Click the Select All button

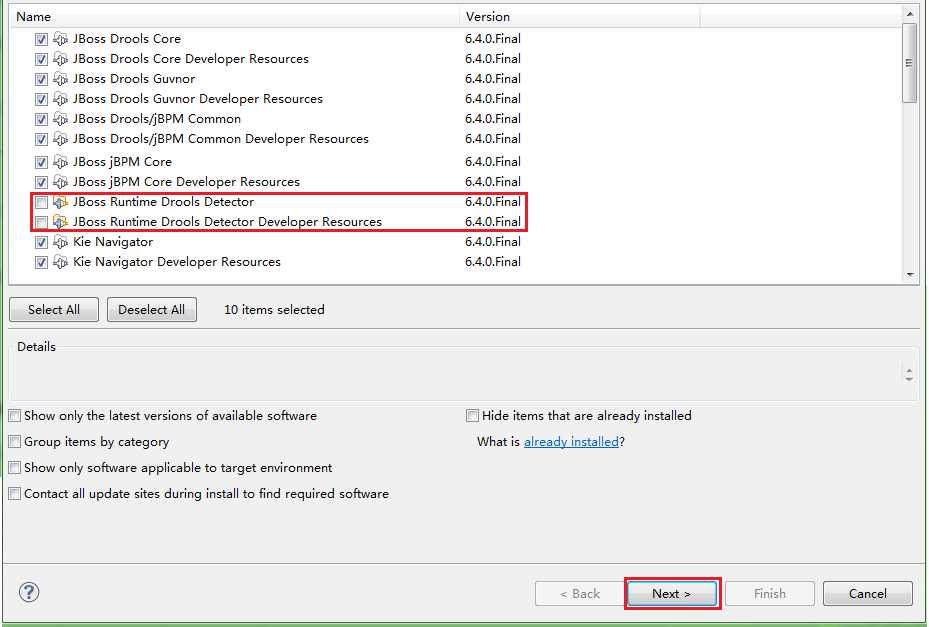[54, 310]
